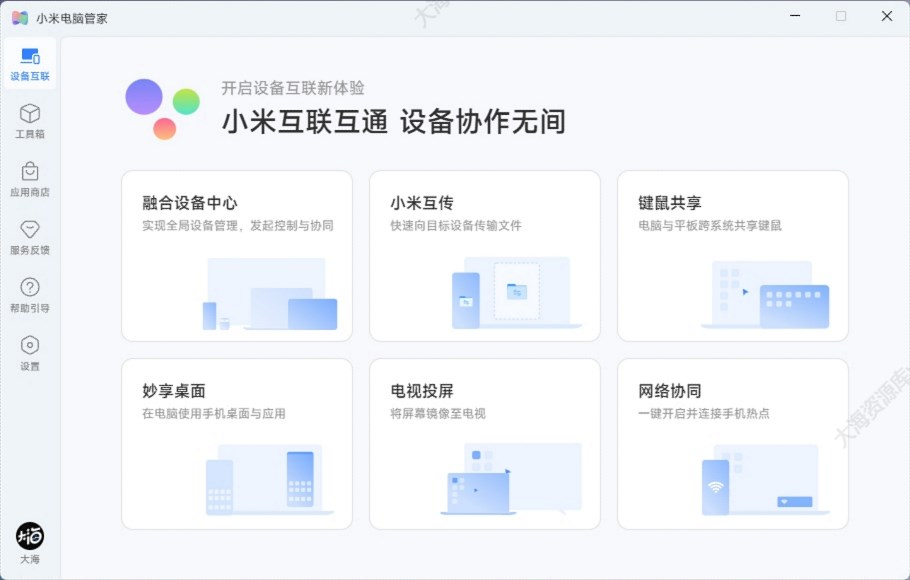This screenshot has height=580, width=910.
Task: Click the 融合设备中心 devices illustration
Action: click(270, 294)
